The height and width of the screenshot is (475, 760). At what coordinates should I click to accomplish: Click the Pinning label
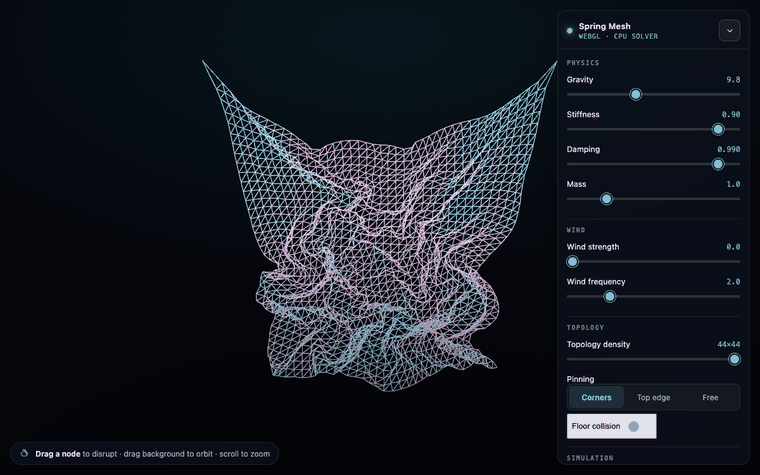click(x=580, y=379)
